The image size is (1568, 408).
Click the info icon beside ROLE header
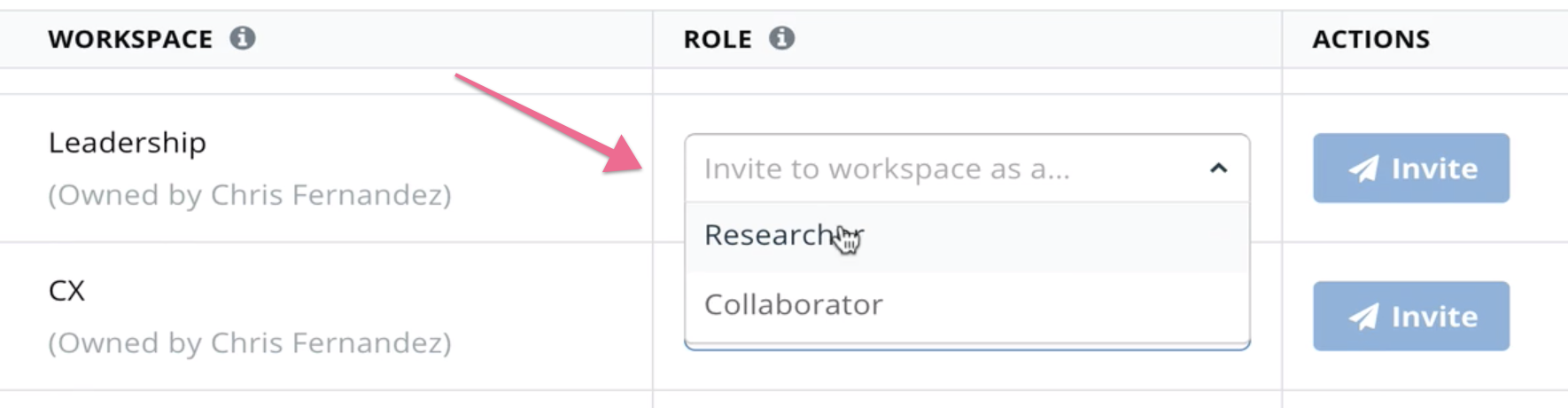(781, 38)
